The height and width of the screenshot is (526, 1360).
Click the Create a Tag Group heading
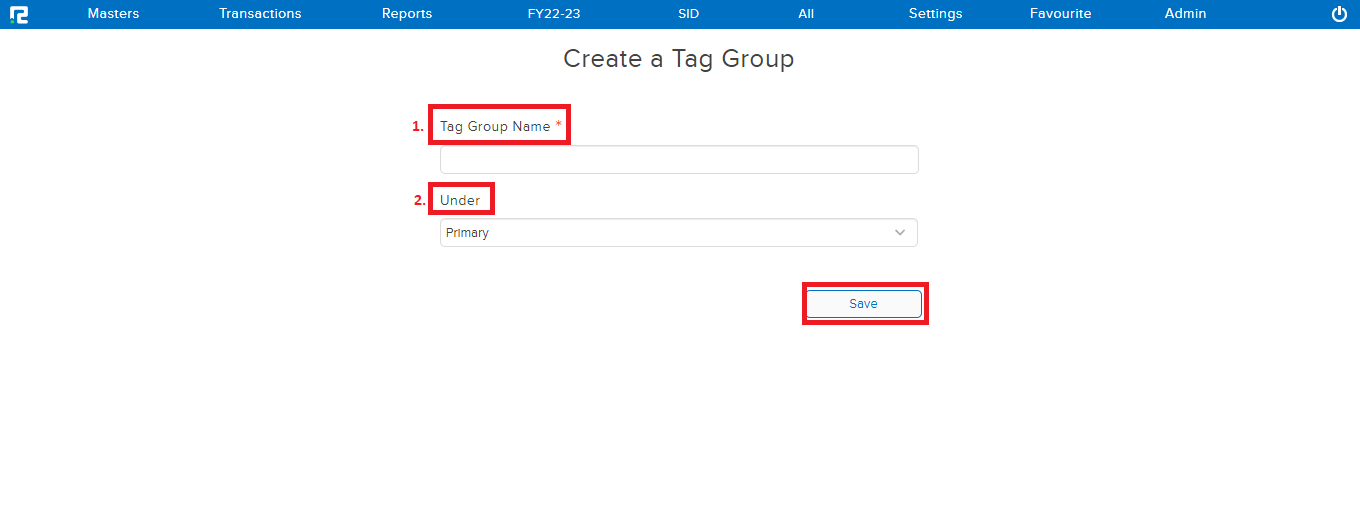tap(678, 59)
